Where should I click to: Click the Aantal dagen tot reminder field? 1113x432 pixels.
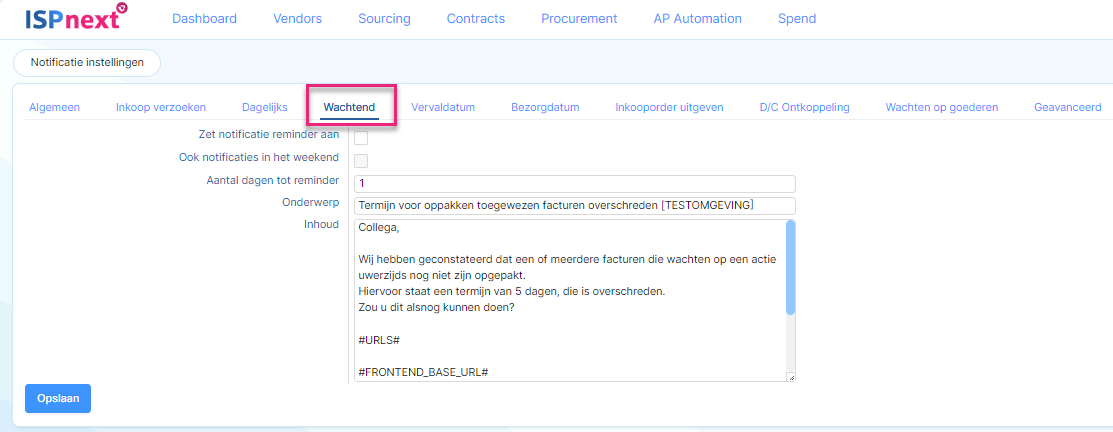pos(575,184)
